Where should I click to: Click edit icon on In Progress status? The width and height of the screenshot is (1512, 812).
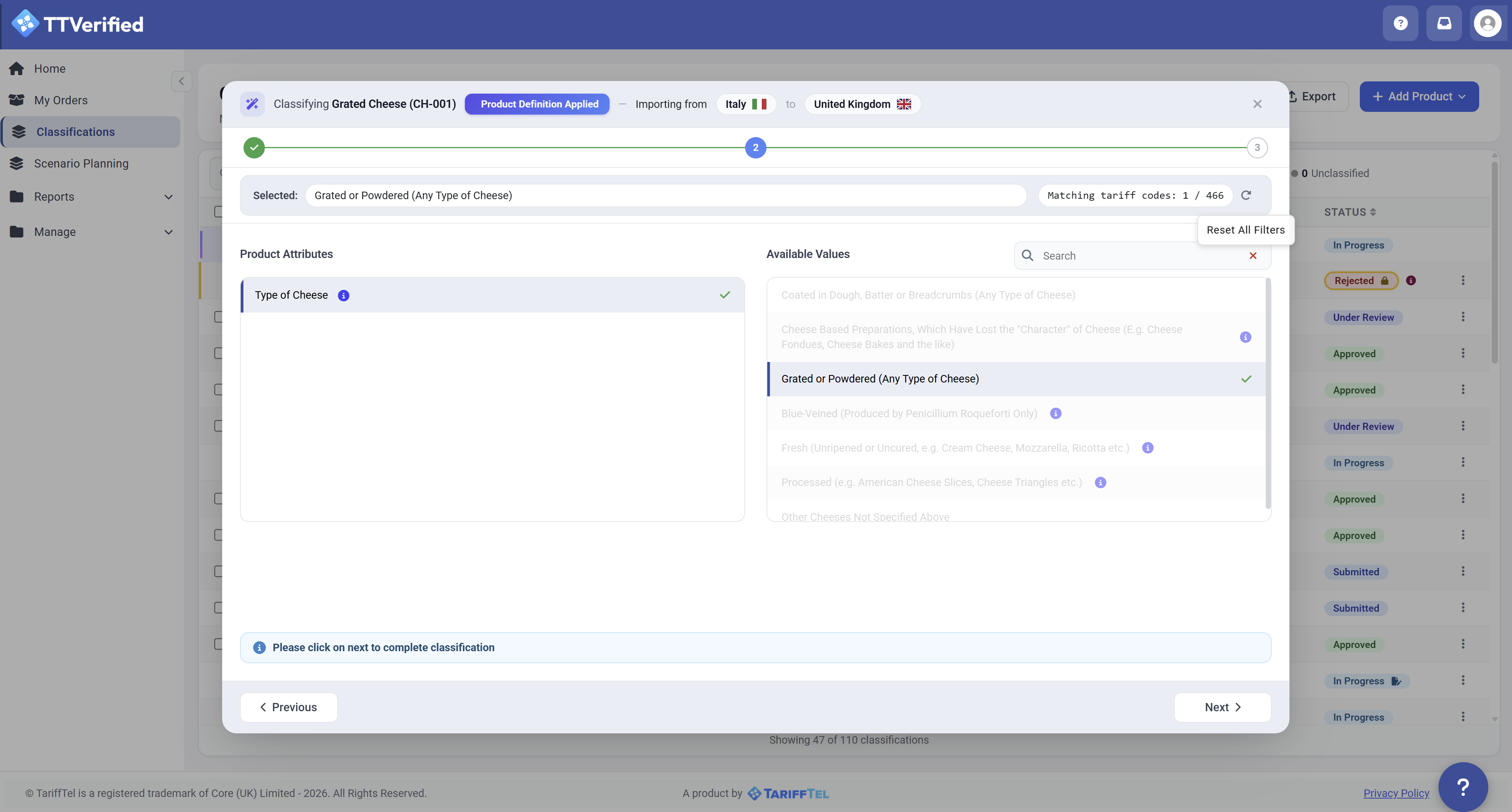point(1396,680)
